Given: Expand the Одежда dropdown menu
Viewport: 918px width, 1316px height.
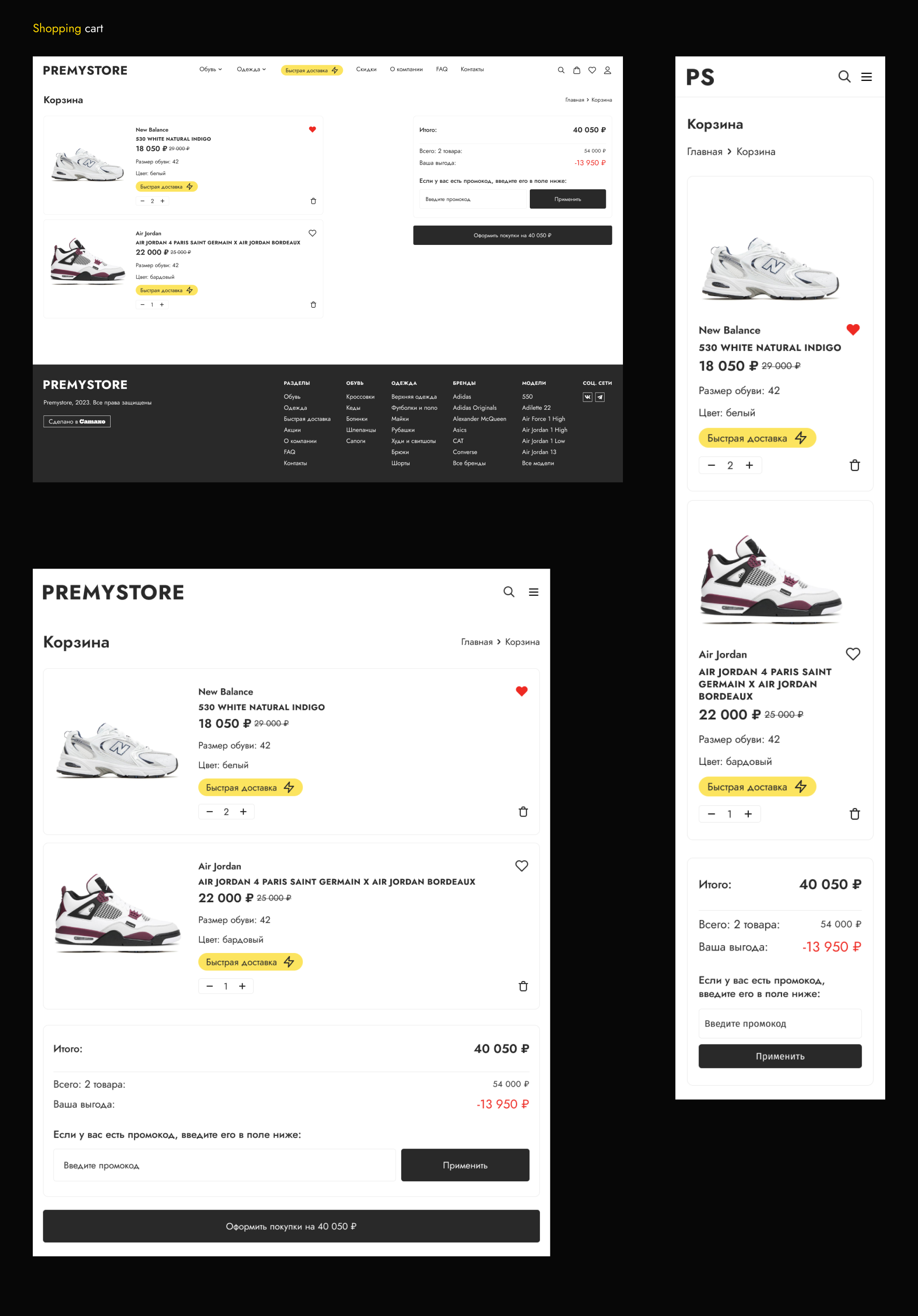Looking at the screenshot, I should [x=251, y=70].
